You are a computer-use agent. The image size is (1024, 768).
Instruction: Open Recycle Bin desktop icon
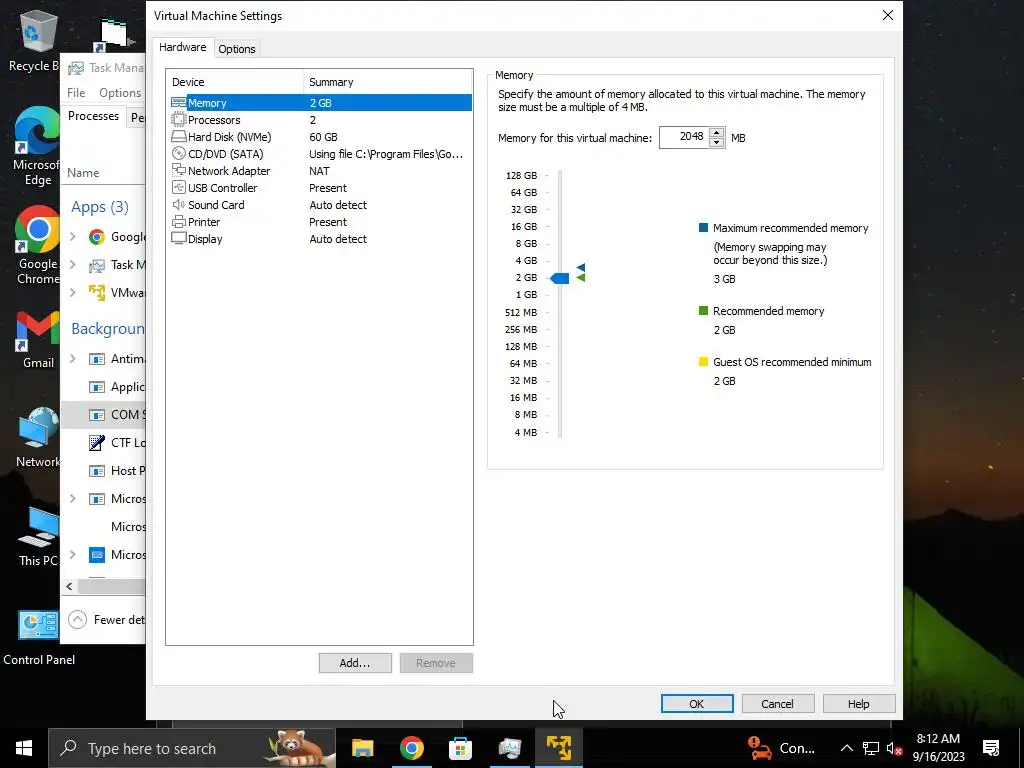[x=37, y=42]
